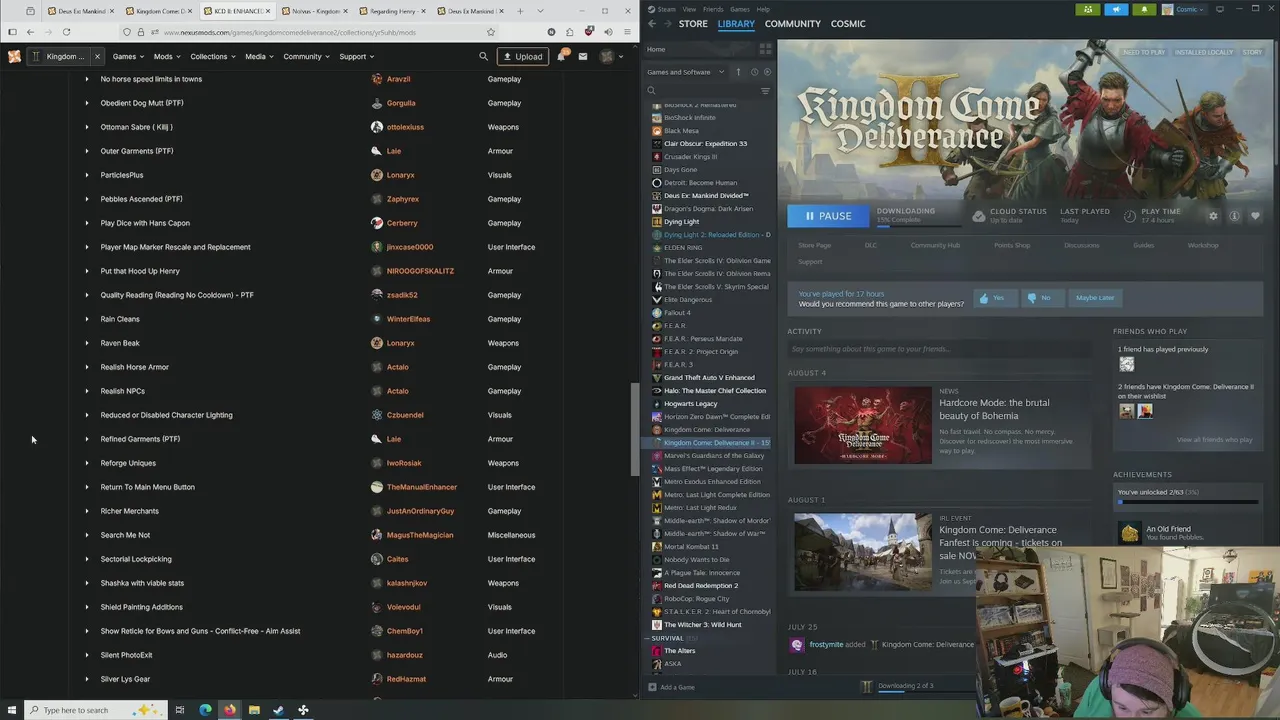The height and width of the screenshot is (720, 1280).
Task: Open Nexus Mods notifications bell
Action: [x=561, y=56]
